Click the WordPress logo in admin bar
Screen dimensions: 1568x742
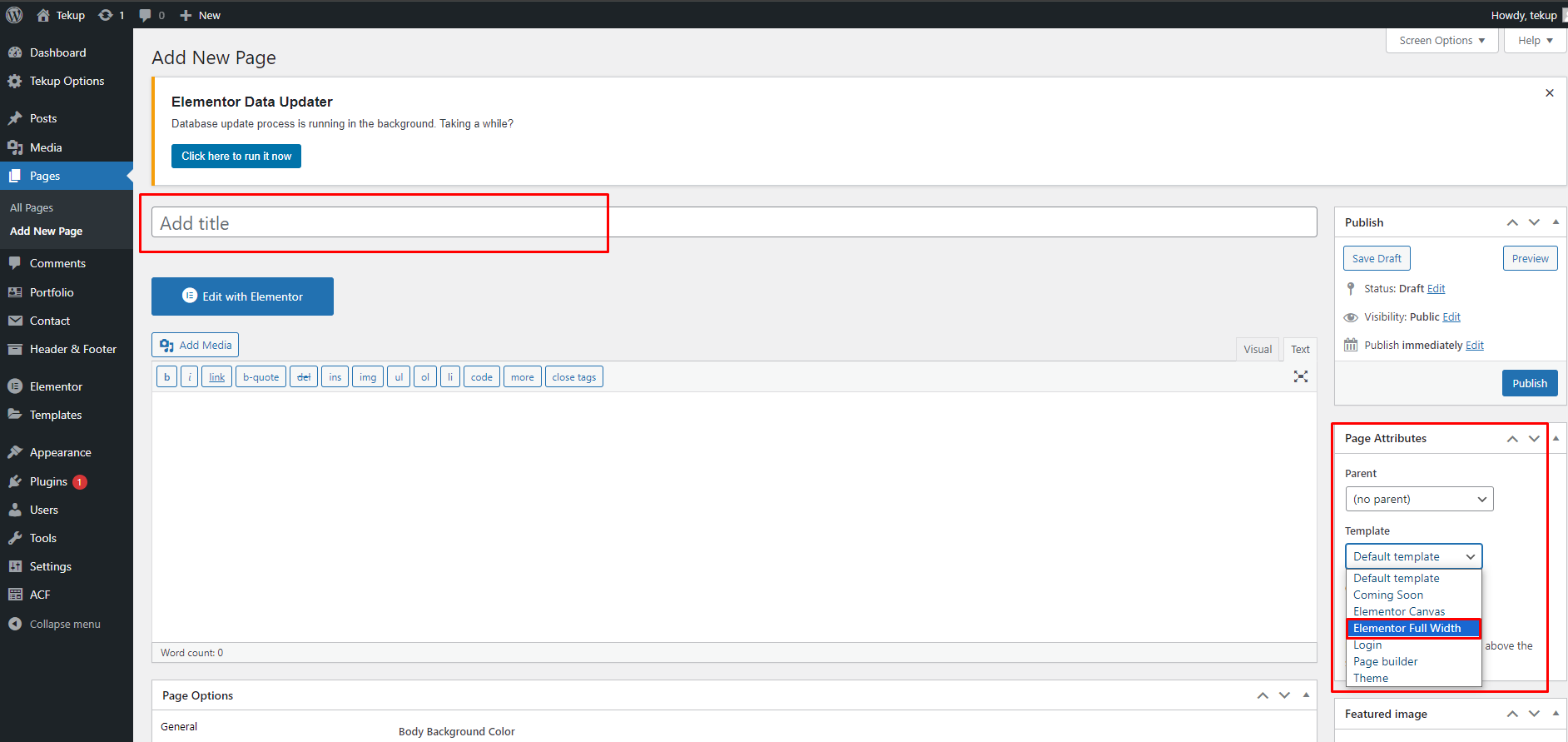point(14,15)
